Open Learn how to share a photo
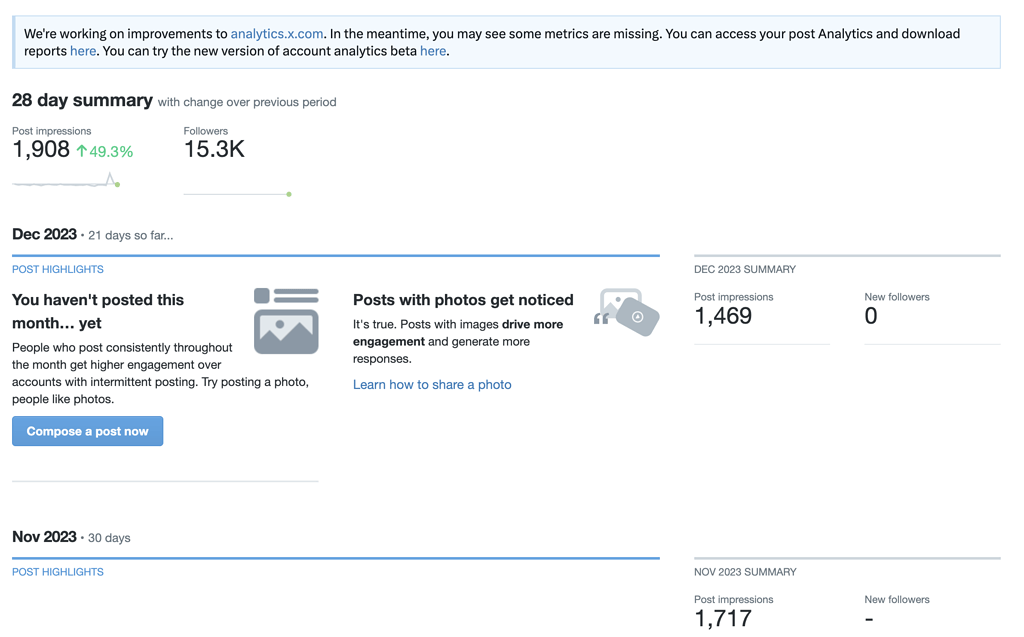This screenshot has height=637, width=1024. 432,384
